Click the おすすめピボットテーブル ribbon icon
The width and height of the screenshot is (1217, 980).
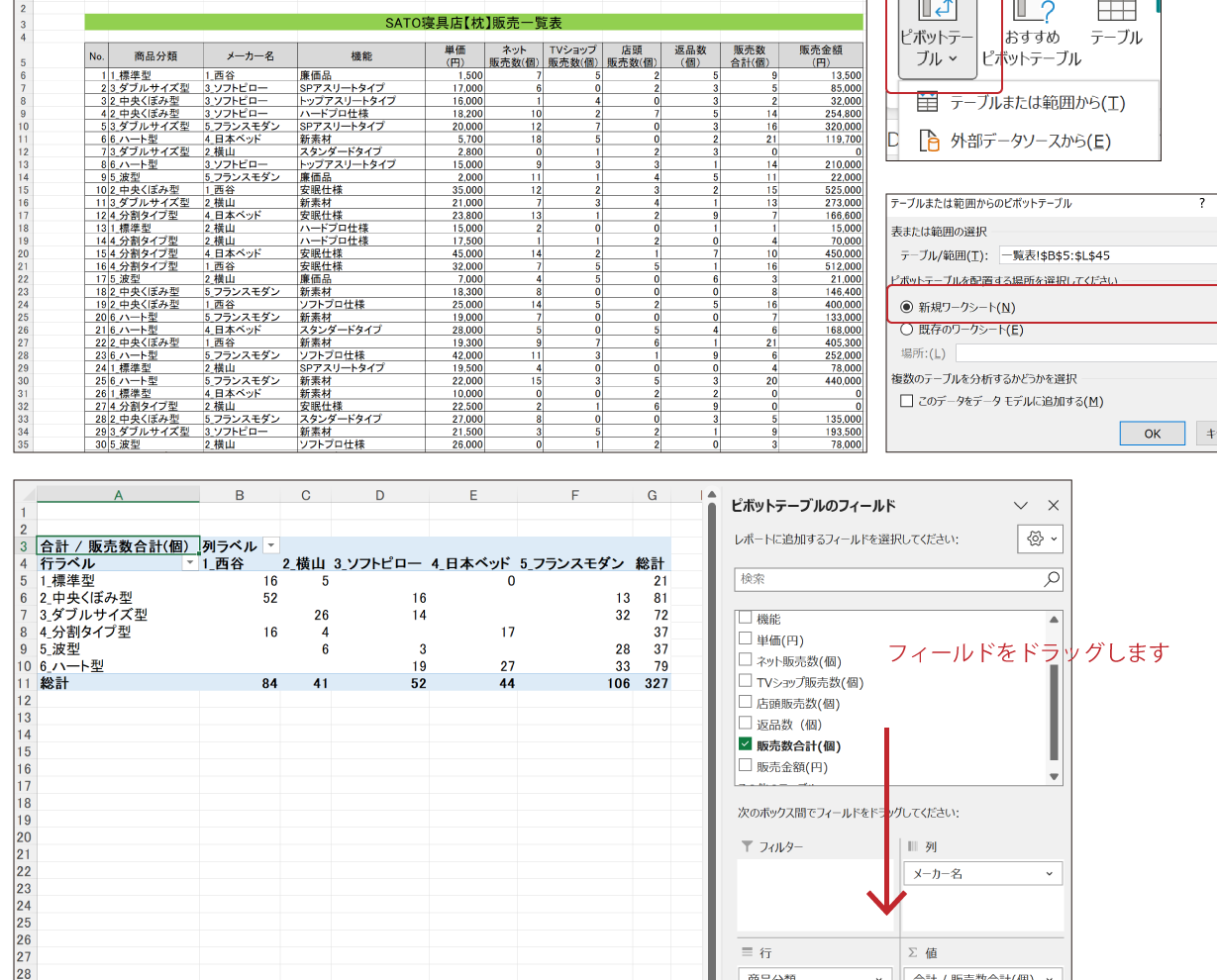1032,36
